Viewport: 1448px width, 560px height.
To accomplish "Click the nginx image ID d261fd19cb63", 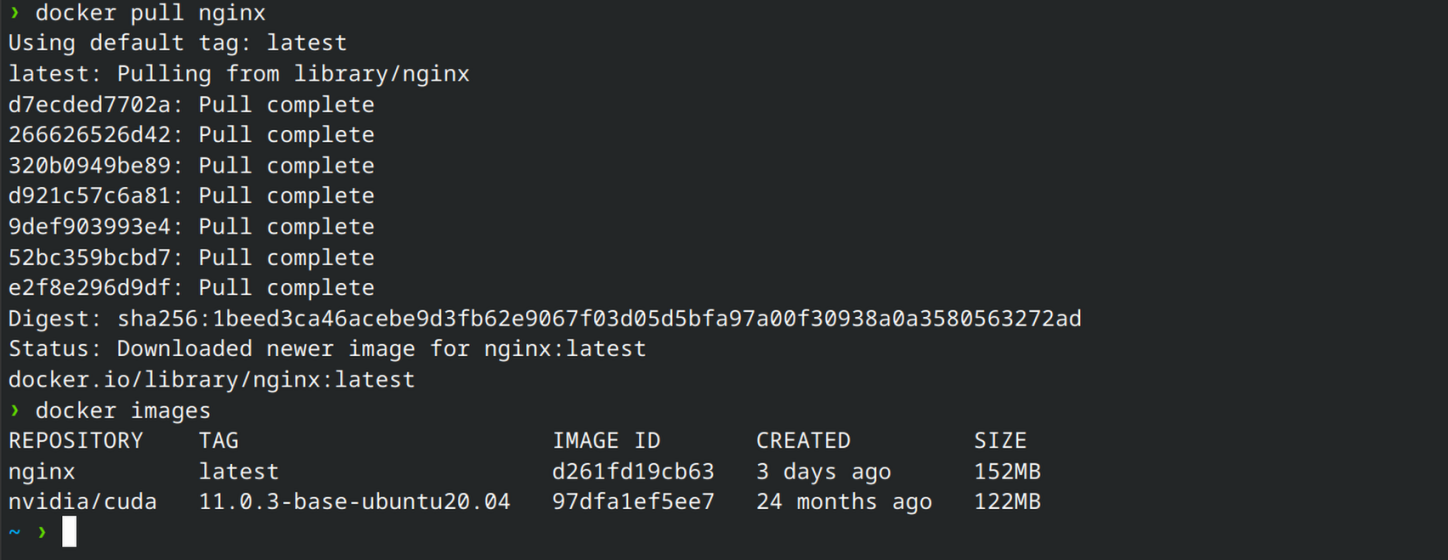I will (633, 471).
